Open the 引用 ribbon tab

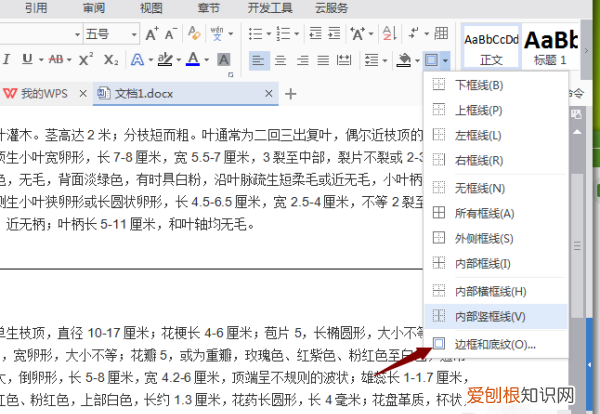click(x=36, y=8)
